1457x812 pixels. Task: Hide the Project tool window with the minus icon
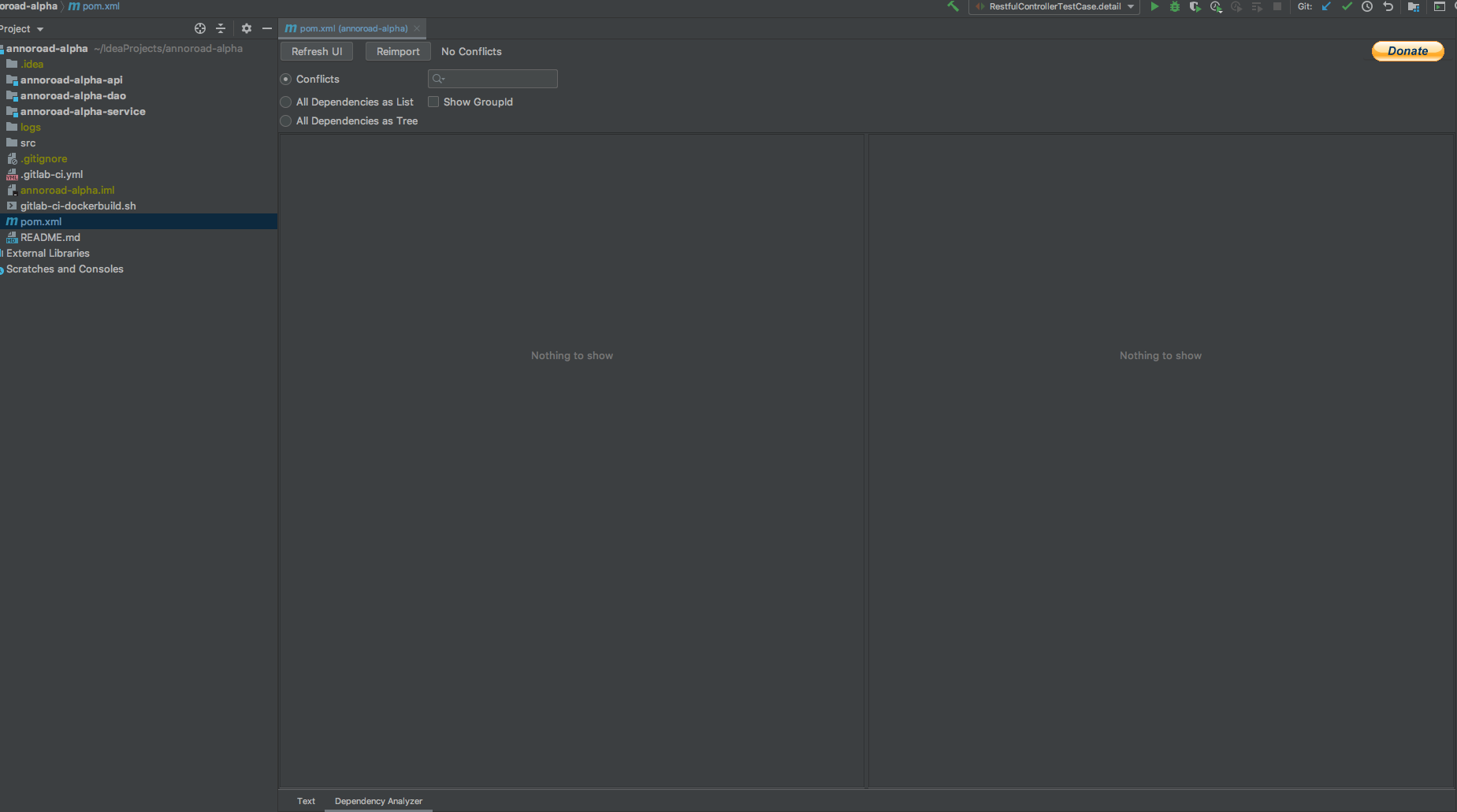(x=267, y=28)
